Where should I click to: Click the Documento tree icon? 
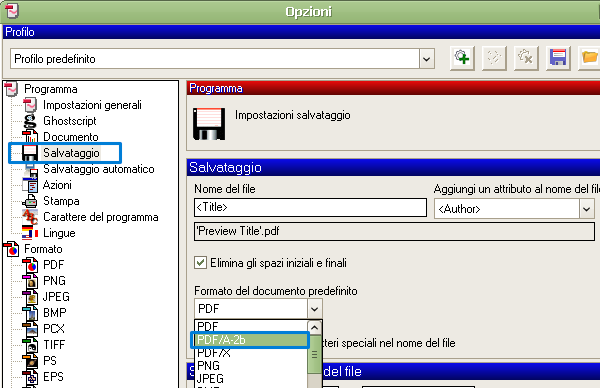click(x=30, y=137)
